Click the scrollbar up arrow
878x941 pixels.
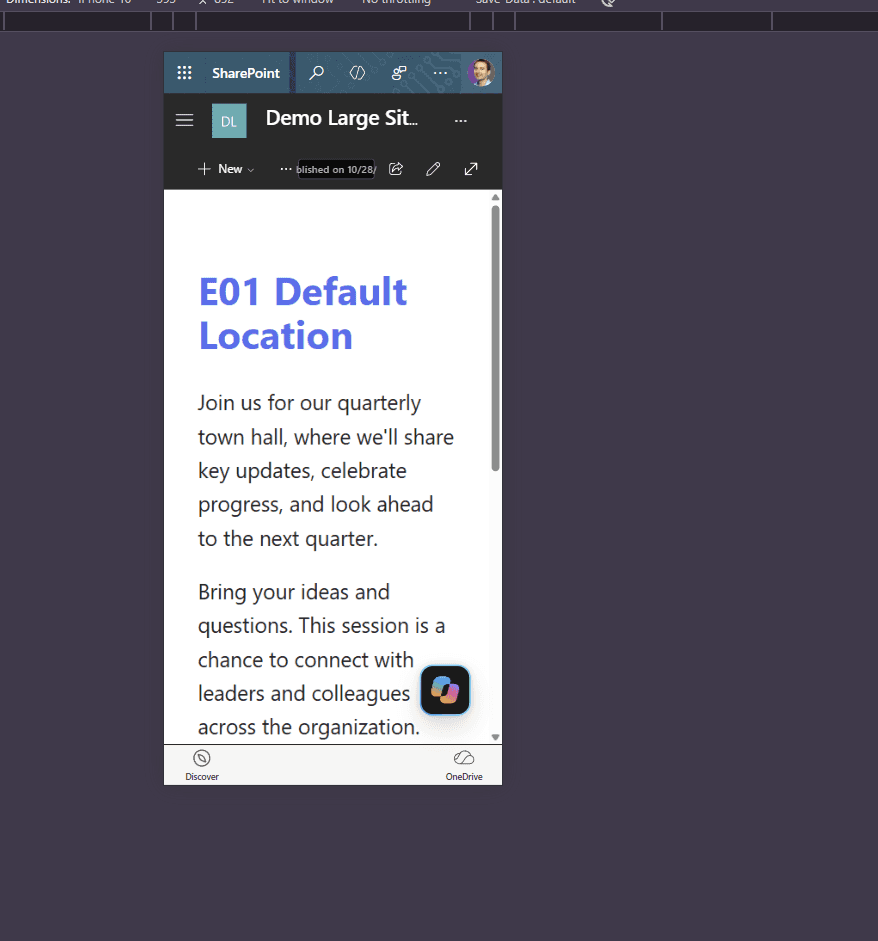point(495,197)
